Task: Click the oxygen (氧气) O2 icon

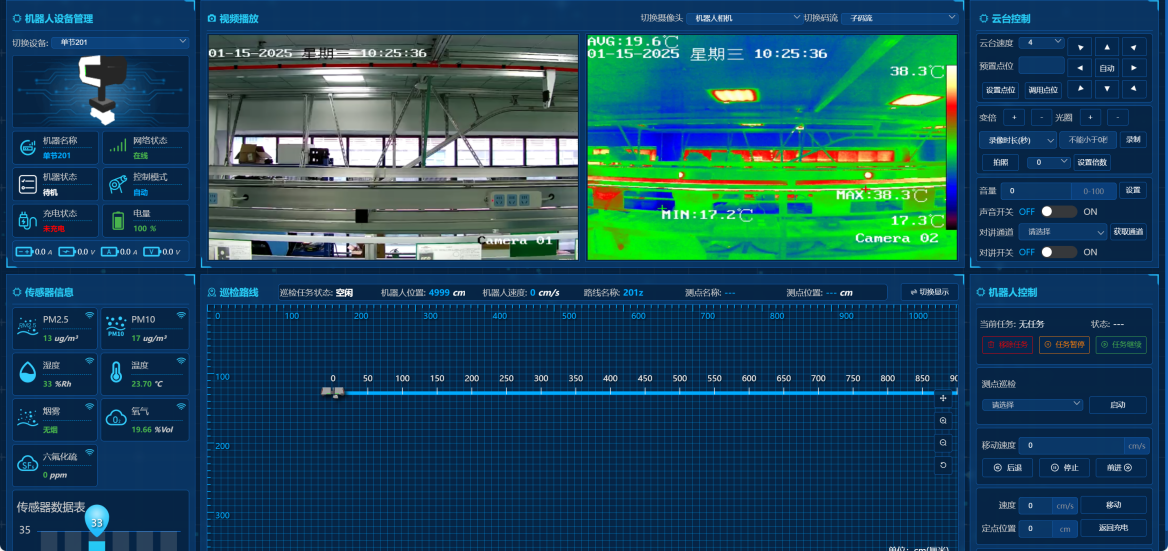Action: [x=115, y=418]
